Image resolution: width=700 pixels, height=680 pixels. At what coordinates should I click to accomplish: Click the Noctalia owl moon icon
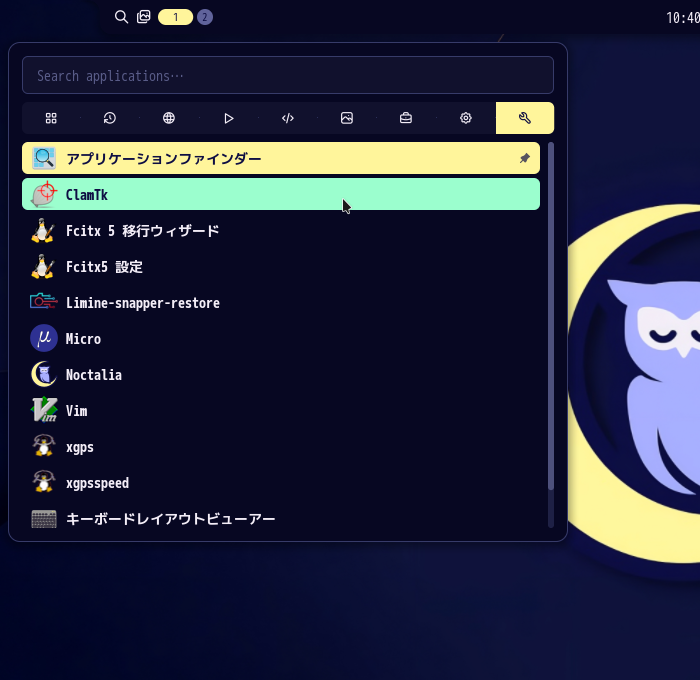pos(44,374)
